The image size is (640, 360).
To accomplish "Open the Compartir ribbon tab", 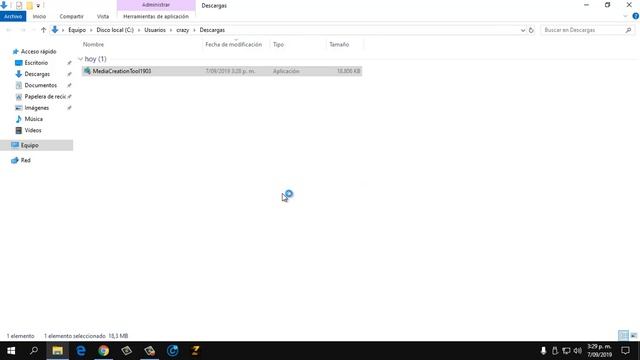I will pyautogui.click(x=71, y=16).
